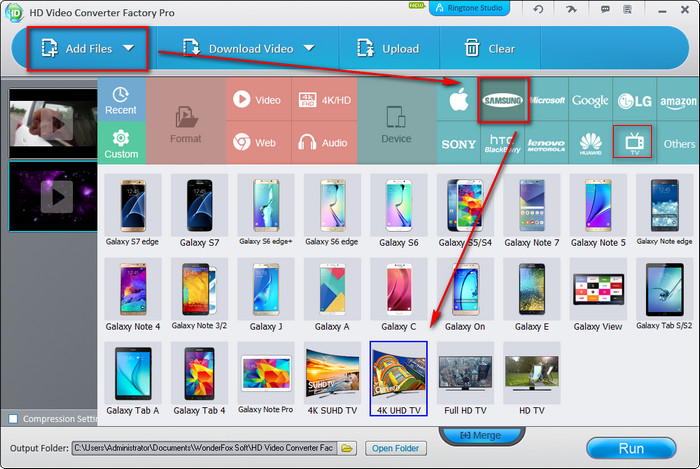This screenshot has width=700, height=469.
Task: Choose the 4K/HD format group
Action: 325,100
